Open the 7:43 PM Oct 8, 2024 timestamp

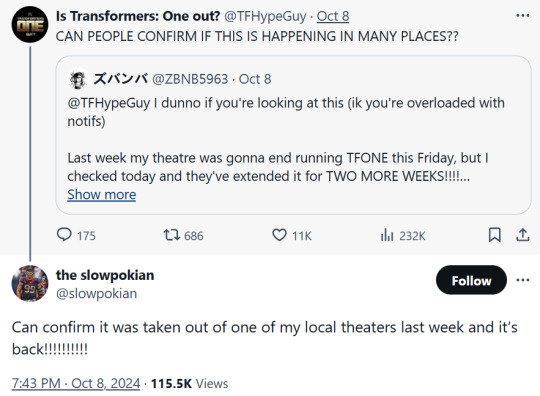pyautogui.click(x=76, y=383)
